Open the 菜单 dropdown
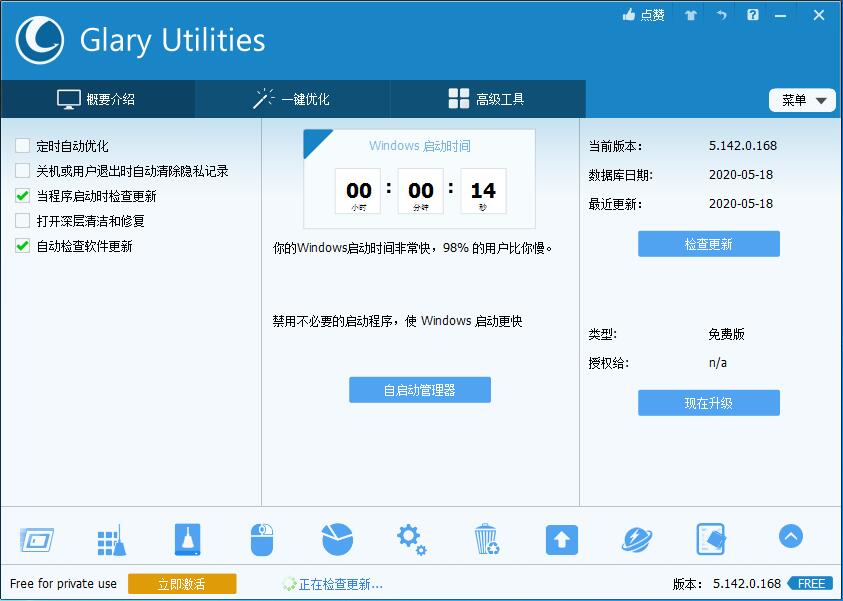The image size is (843, 601). point(801,100)
